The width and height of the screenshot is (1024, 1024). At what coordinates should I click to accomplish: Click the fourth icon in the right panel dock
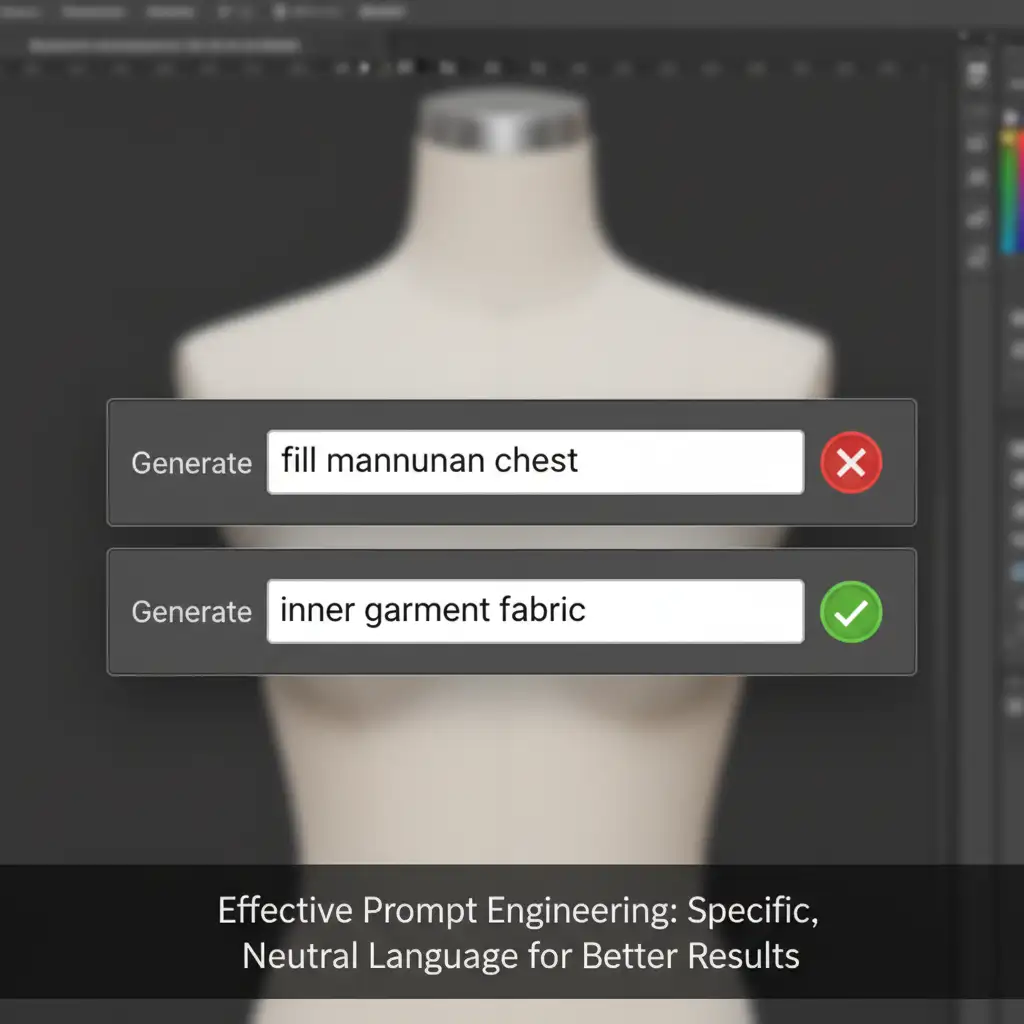click(976, 217)
